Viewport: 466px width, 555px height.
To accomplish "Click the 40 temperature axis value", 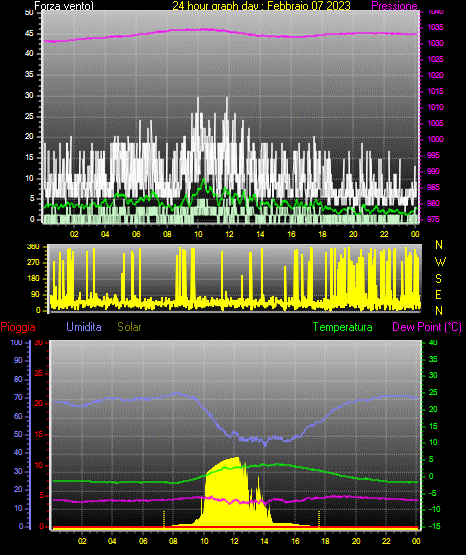I will pyautogui.click(x=433, y=342).
